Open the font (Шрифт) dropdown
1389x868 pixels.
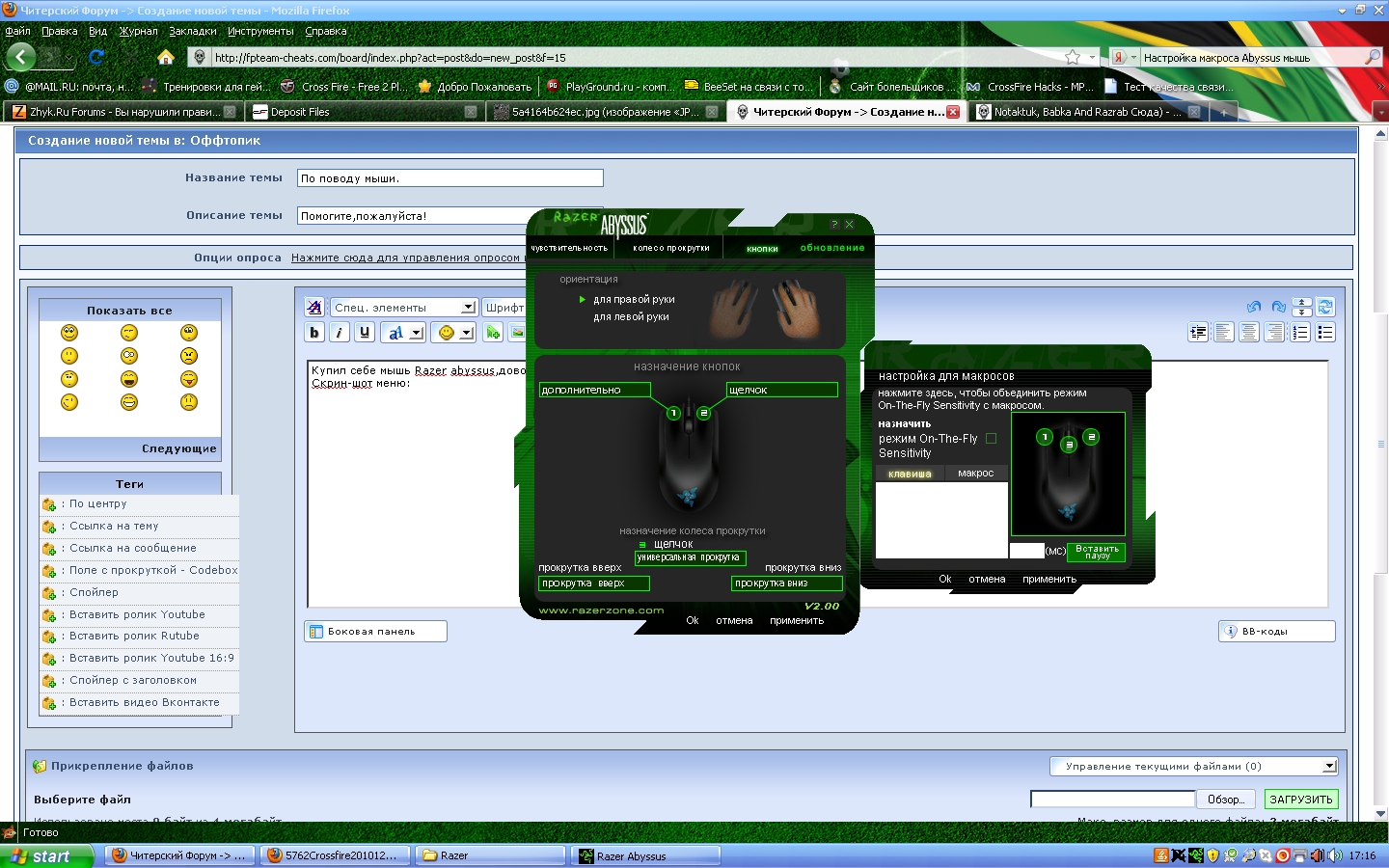tap(504, 307)
